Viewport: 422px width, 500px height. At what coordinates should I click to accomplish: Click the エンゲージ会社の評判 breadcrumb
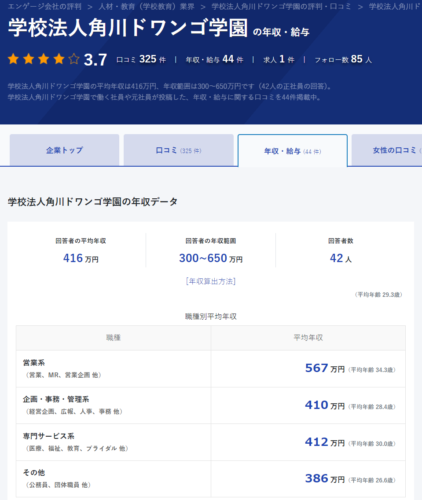coord(44,6)
